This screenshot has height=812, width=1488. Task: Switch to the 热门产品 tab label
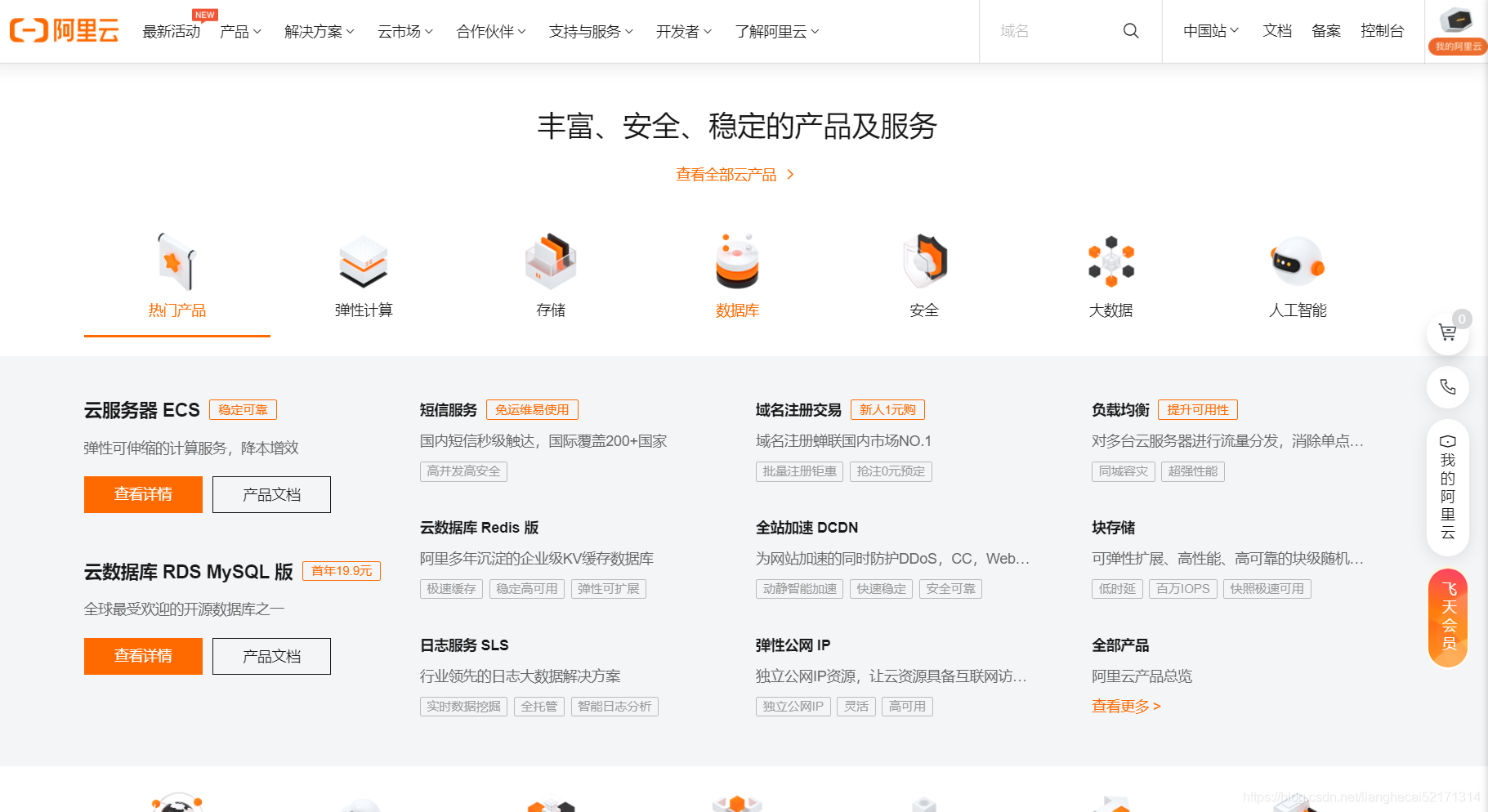177,310
